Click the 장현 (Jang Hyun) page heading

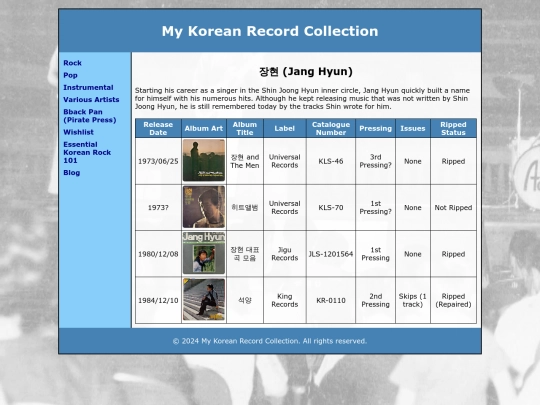[x=306, y=72]
